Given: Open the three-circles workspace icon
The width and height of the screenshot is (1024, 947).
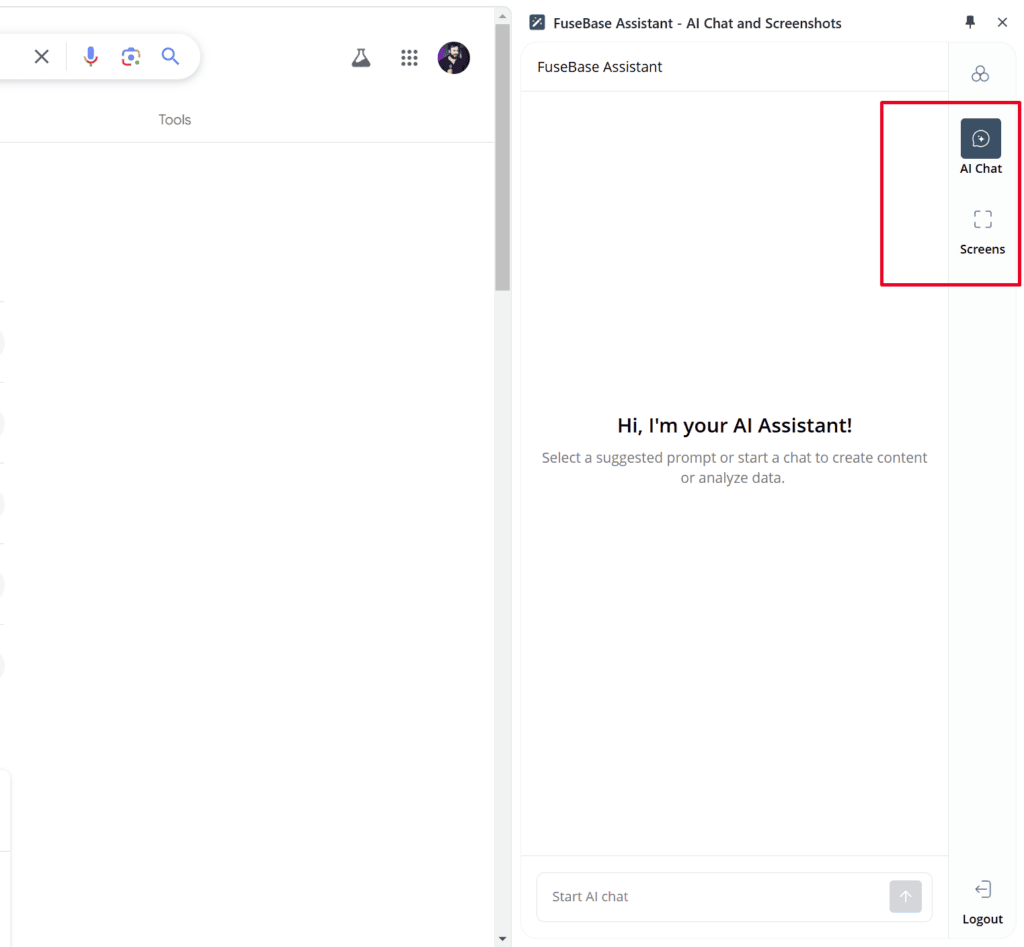Looking at the screenshot, I should click(980, 74).
